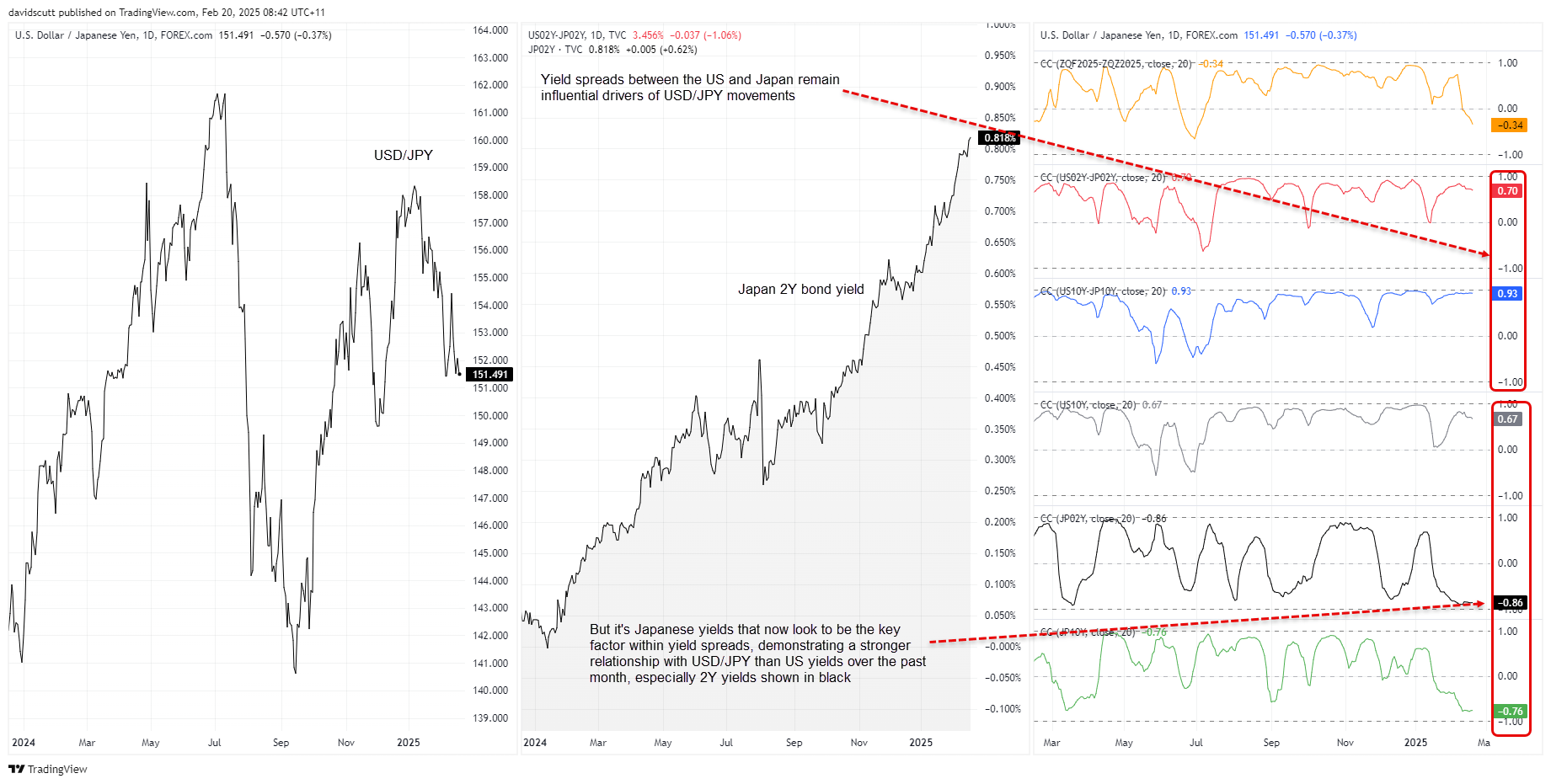Image resolution: width=1551 pixels, height=784 pixels.
Task: Click the 0.950% yield axis value
Action: [1000, 56]
